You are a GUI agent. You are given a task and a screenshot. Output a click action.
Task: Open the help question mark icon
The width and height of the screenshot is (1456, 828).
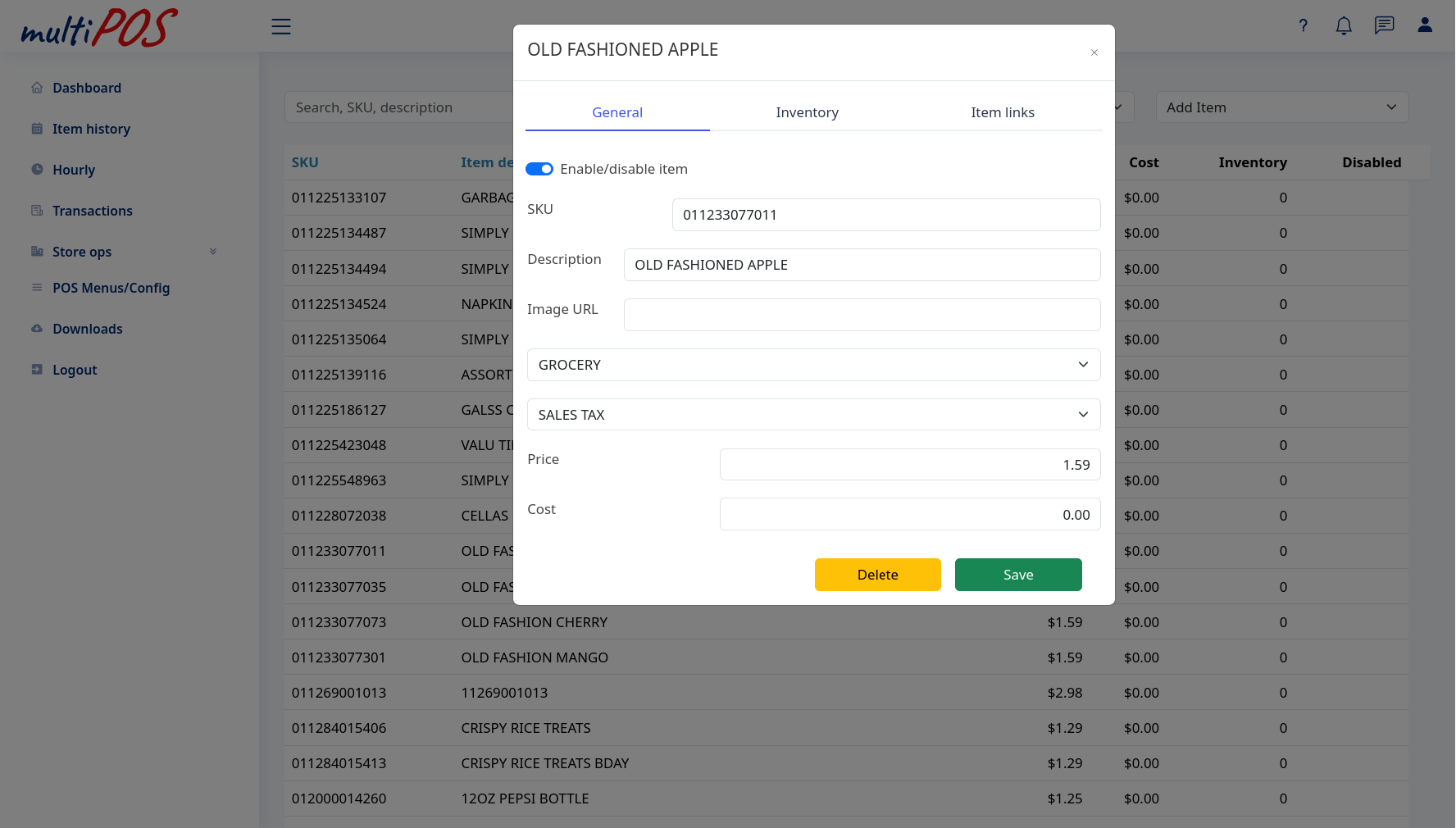pos(1303,25)
